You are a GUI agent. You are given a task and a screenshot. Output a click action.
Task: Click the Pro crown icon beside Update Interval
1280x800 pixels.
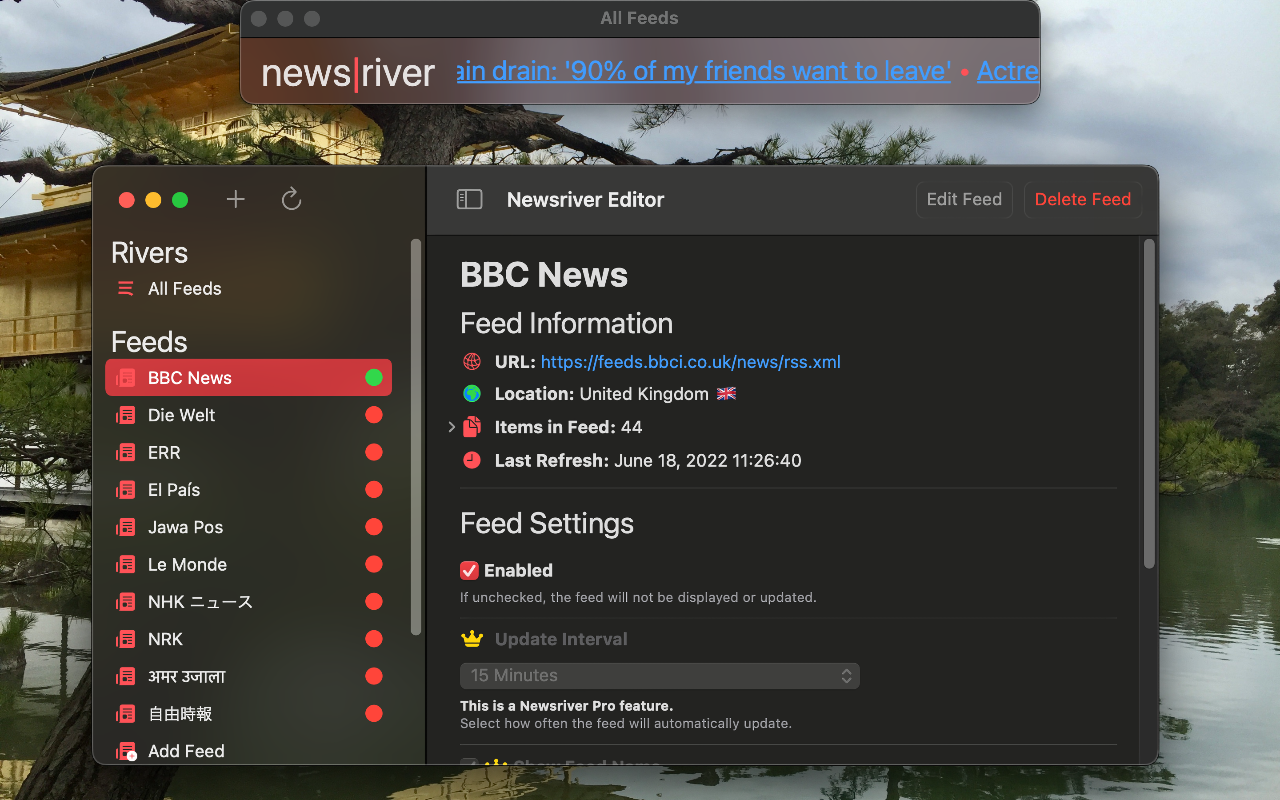[472, 639]
